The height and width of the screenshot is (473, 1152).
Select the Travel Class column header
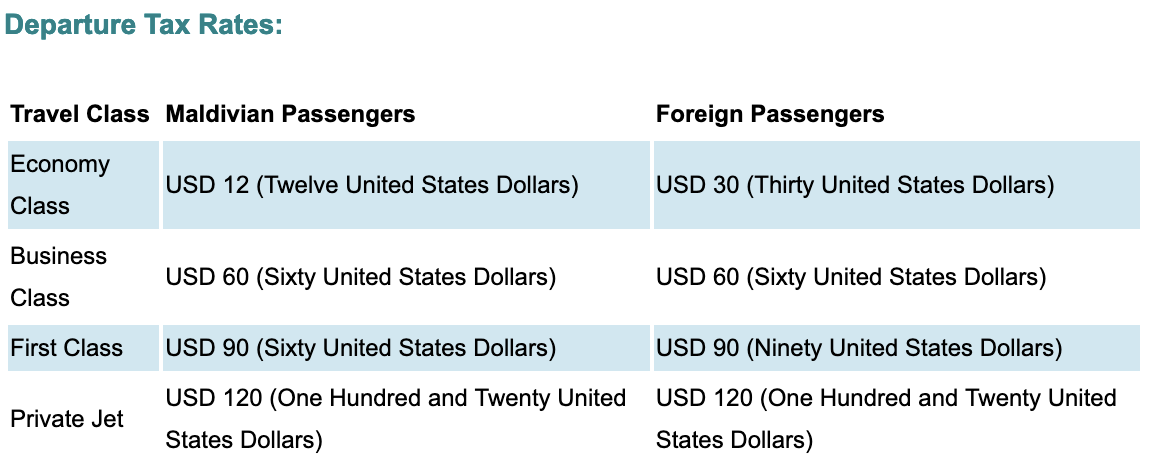(x=80, y=115)
